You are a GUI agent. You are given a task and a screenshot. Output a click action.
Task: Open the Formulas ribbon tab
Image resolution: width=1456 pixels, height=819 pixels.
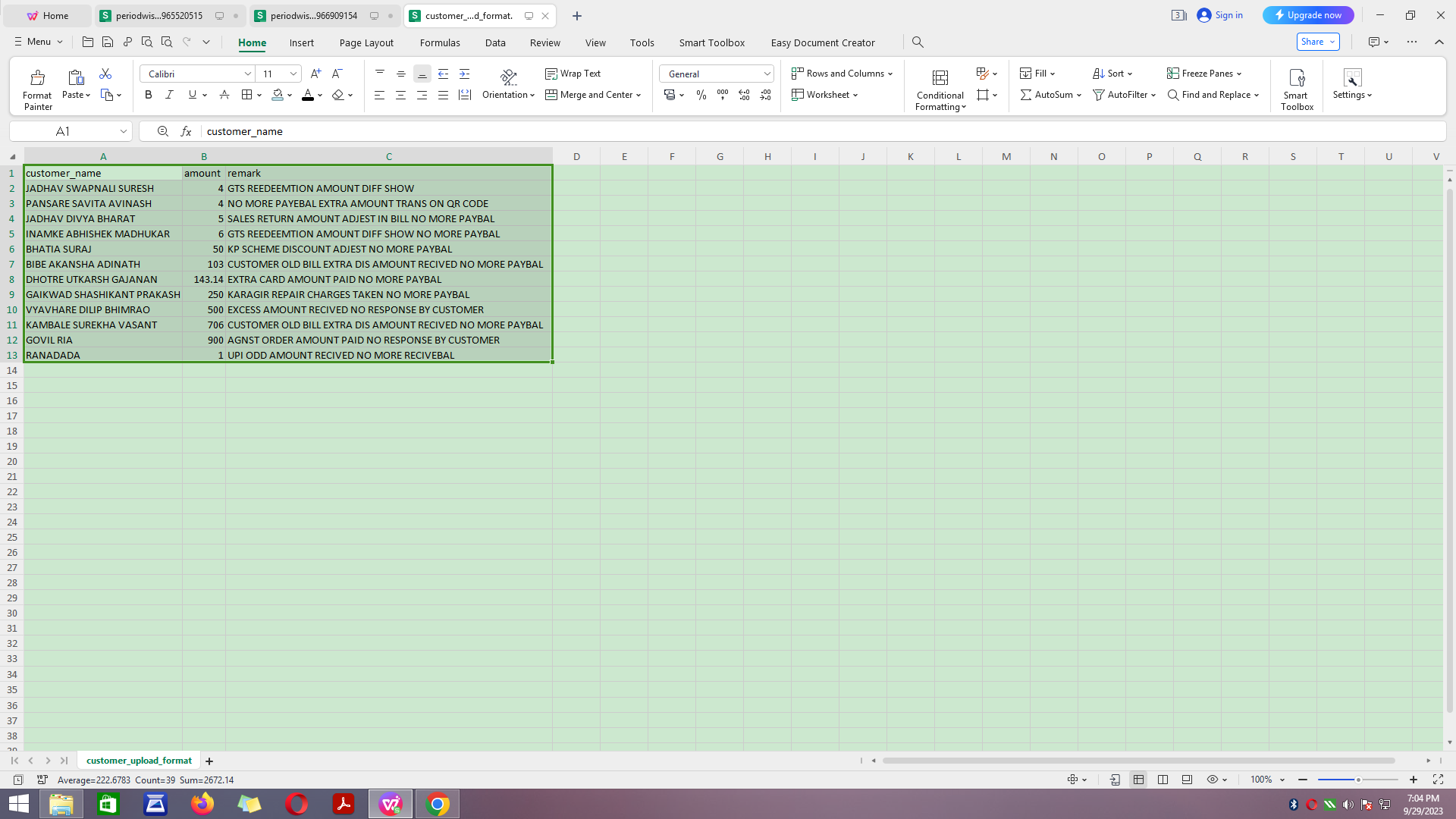coord(440,42)
